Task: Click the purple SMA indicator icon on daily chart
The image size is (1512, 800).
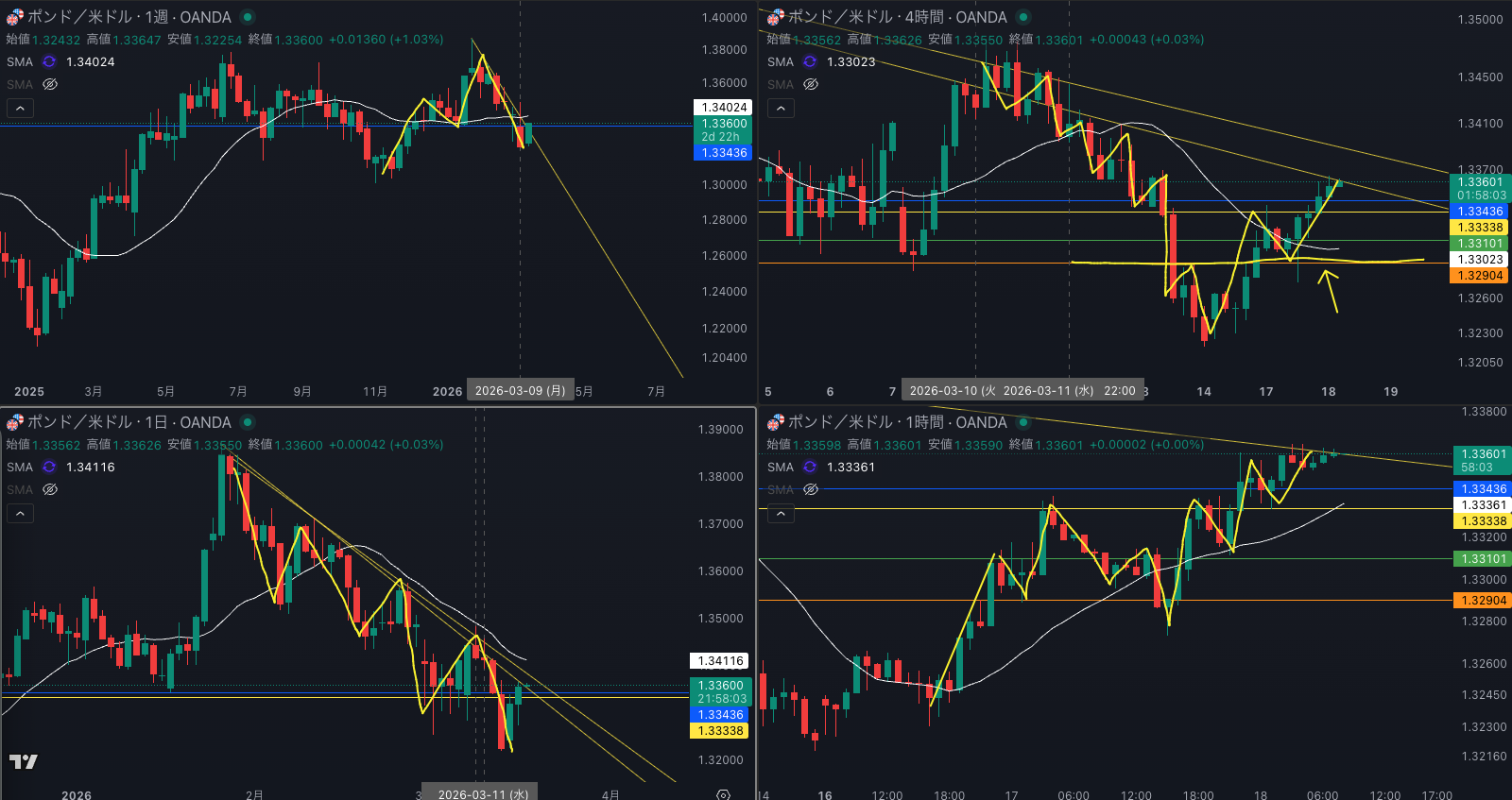Action: pos(49,467)
